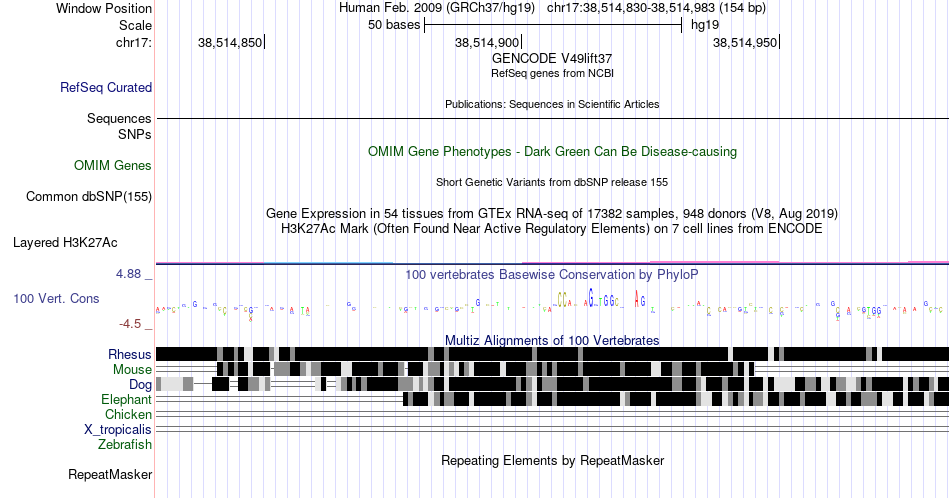Click the 38,514,900 ruler position
This screenshot has height=498, width=950.
point(487,42)
